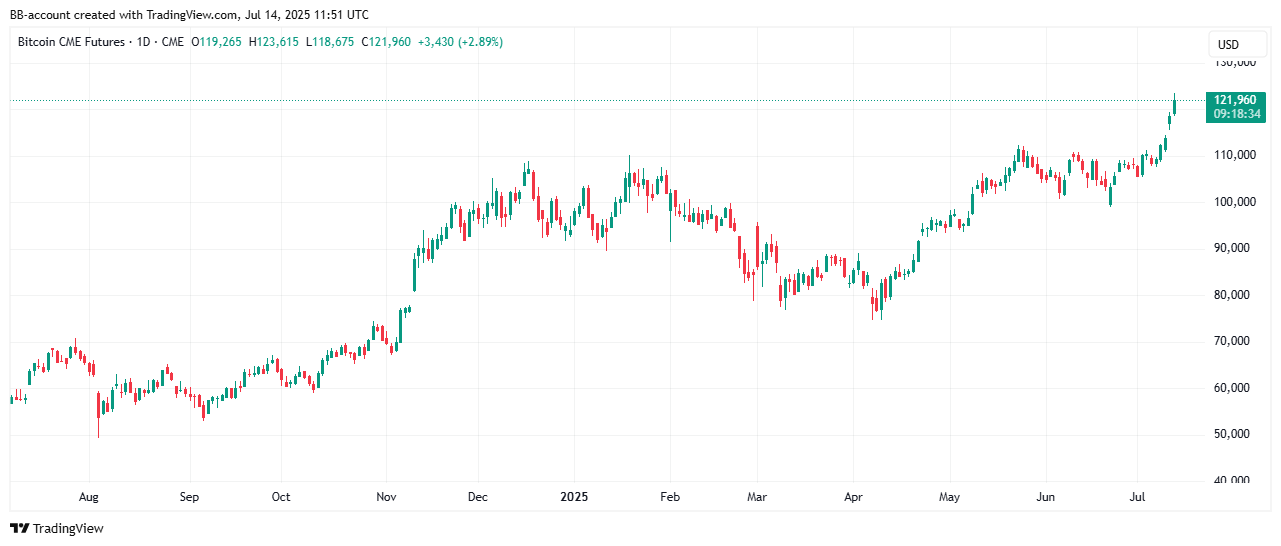
Task: Click the change value +3,430 (+2.89%)
Action: (460, 42)
